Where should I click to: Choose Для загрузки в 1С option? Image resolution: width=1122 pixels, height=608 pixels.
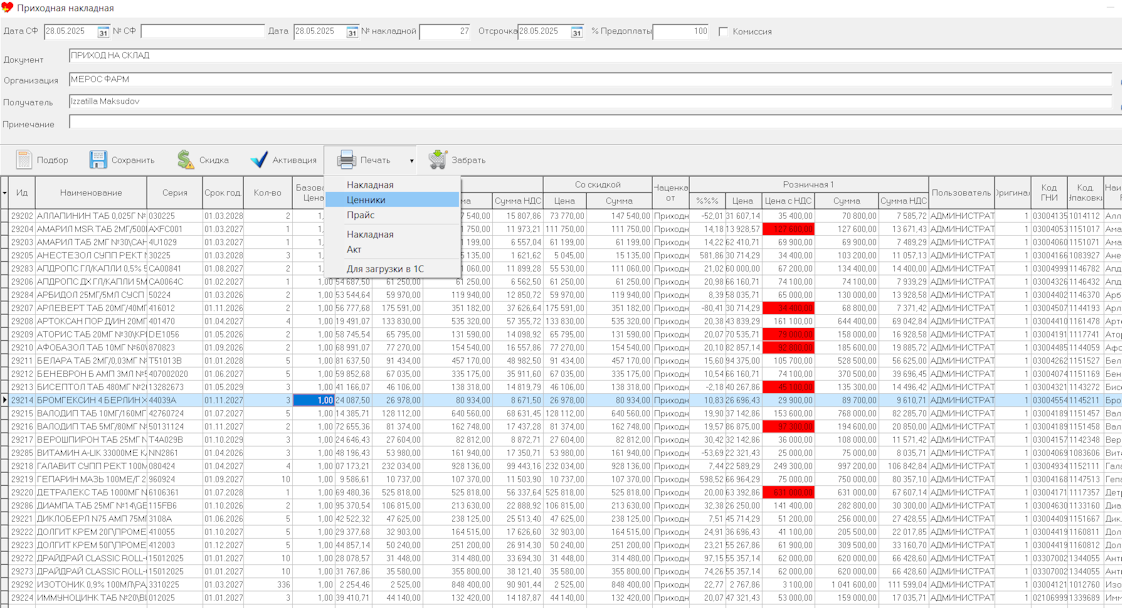point(385,269)
